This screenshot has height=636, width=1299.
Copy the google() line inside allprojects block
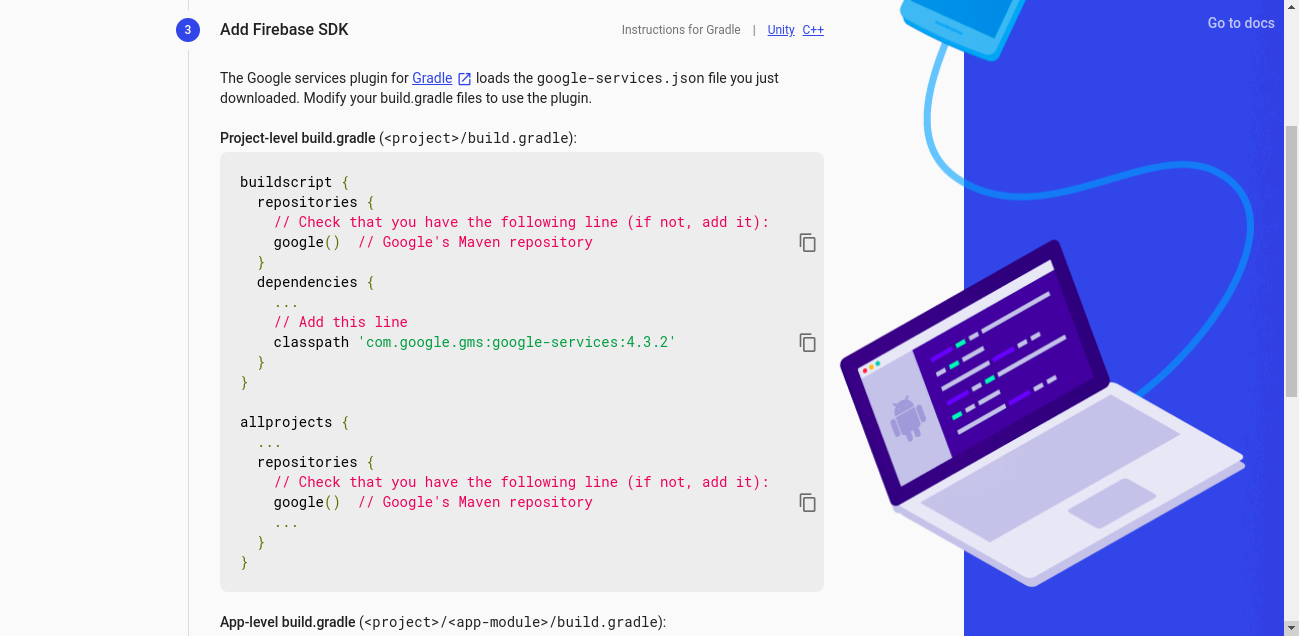[808, 502]
